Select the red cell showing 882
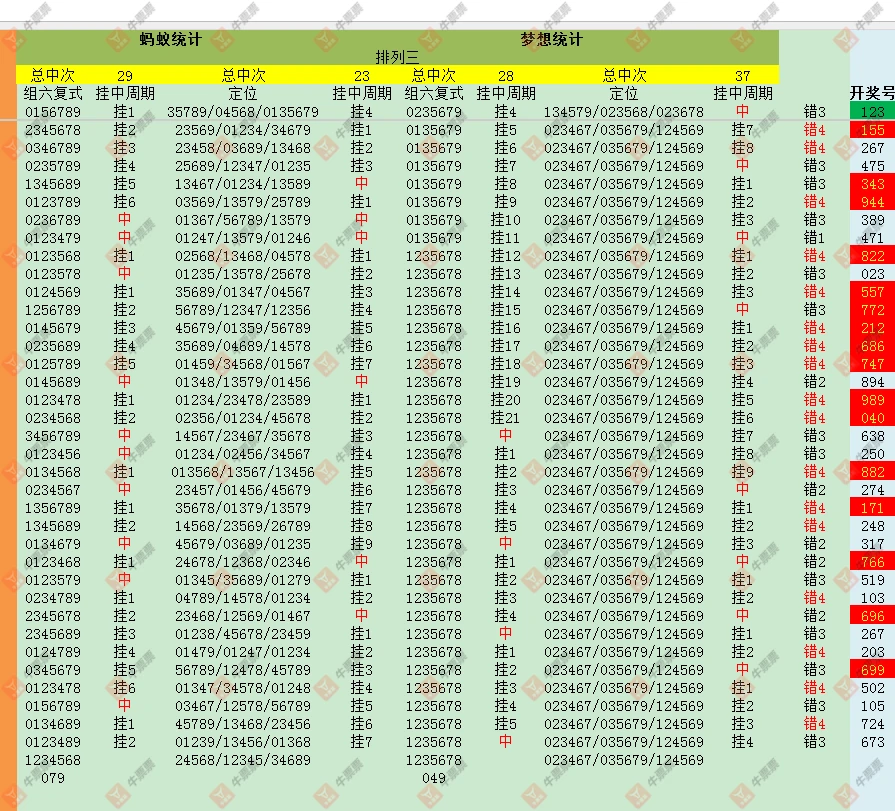 pos(872,472)
